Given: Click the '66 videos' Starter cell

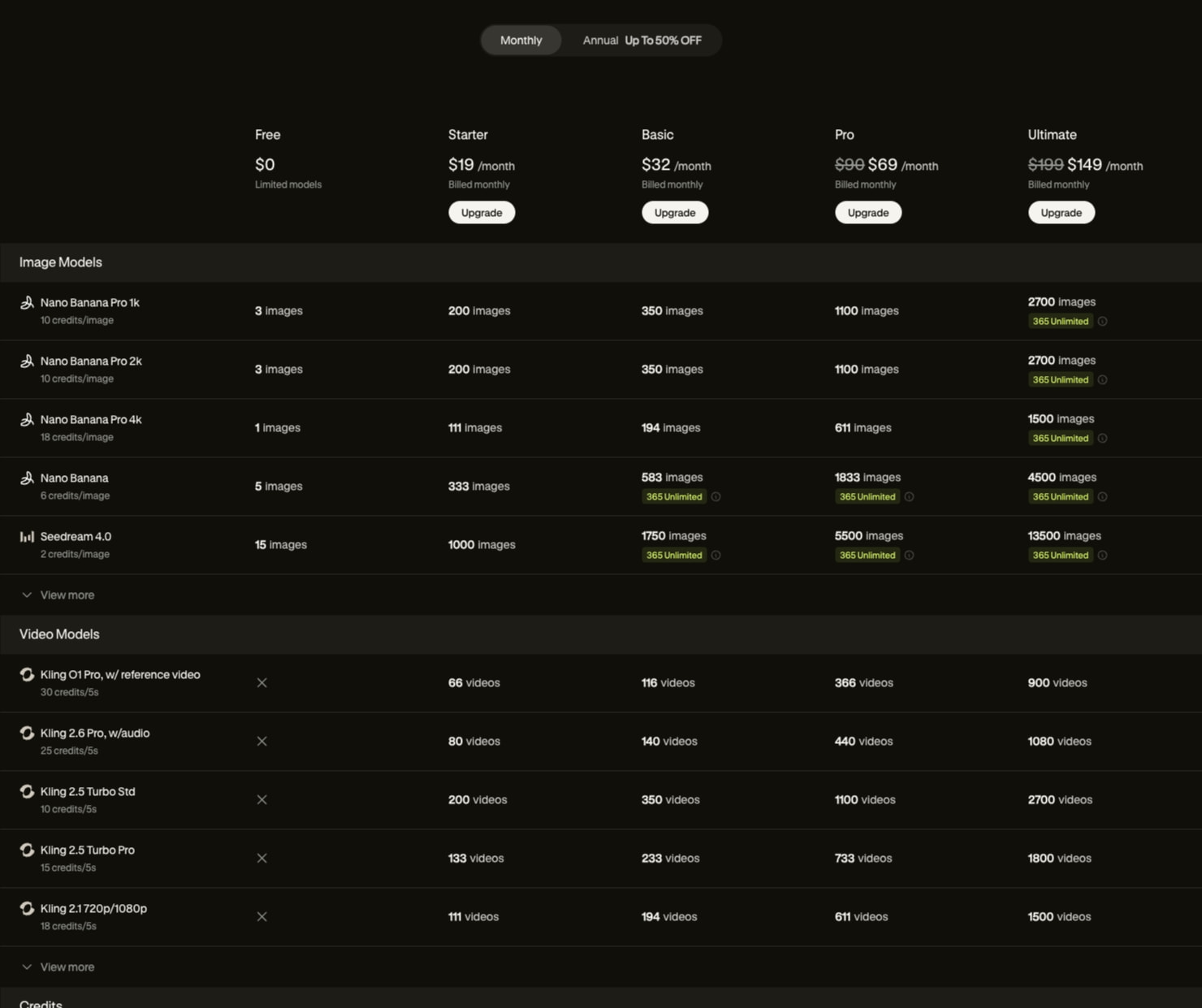Looking at the screenshot, I should coord(474,683).
